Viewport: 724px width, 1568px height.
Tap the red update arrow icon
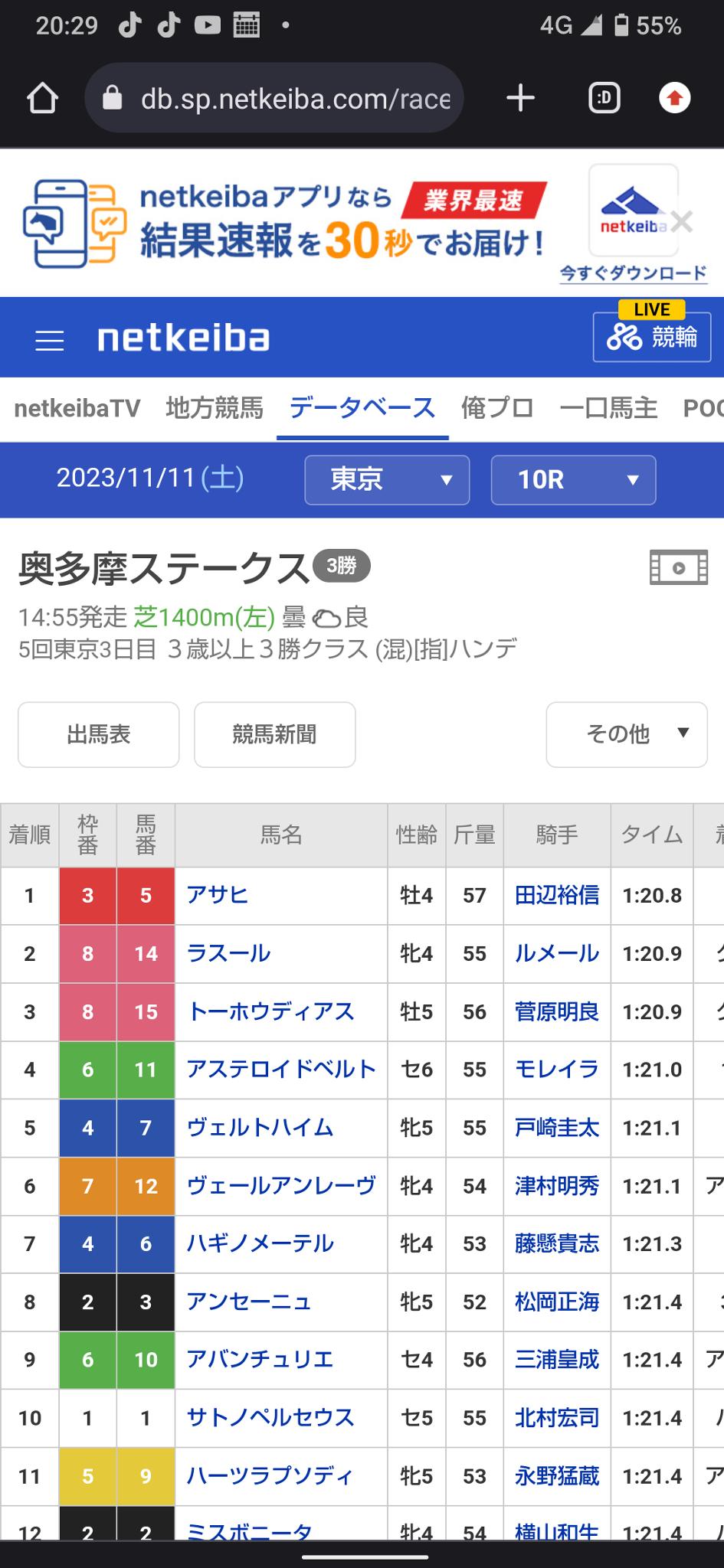coord(675,98)
